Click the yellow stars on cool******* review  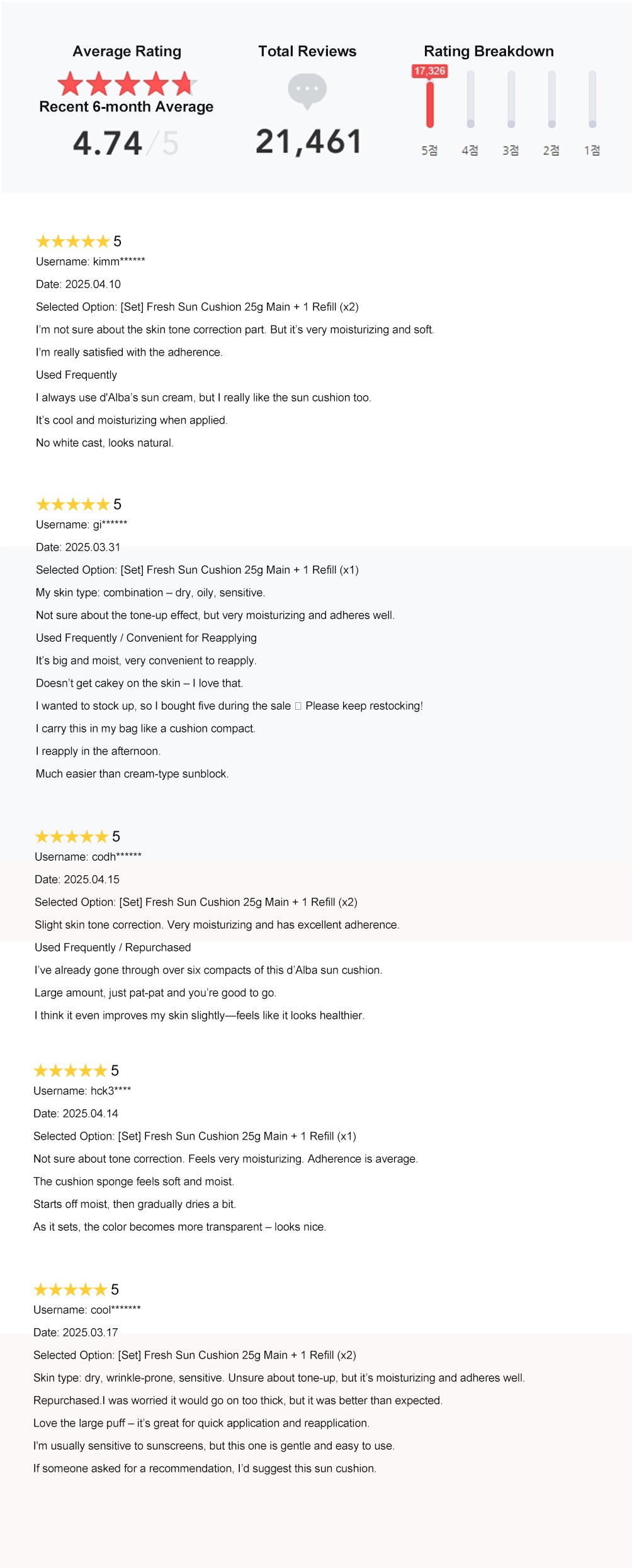(71, 1290)
